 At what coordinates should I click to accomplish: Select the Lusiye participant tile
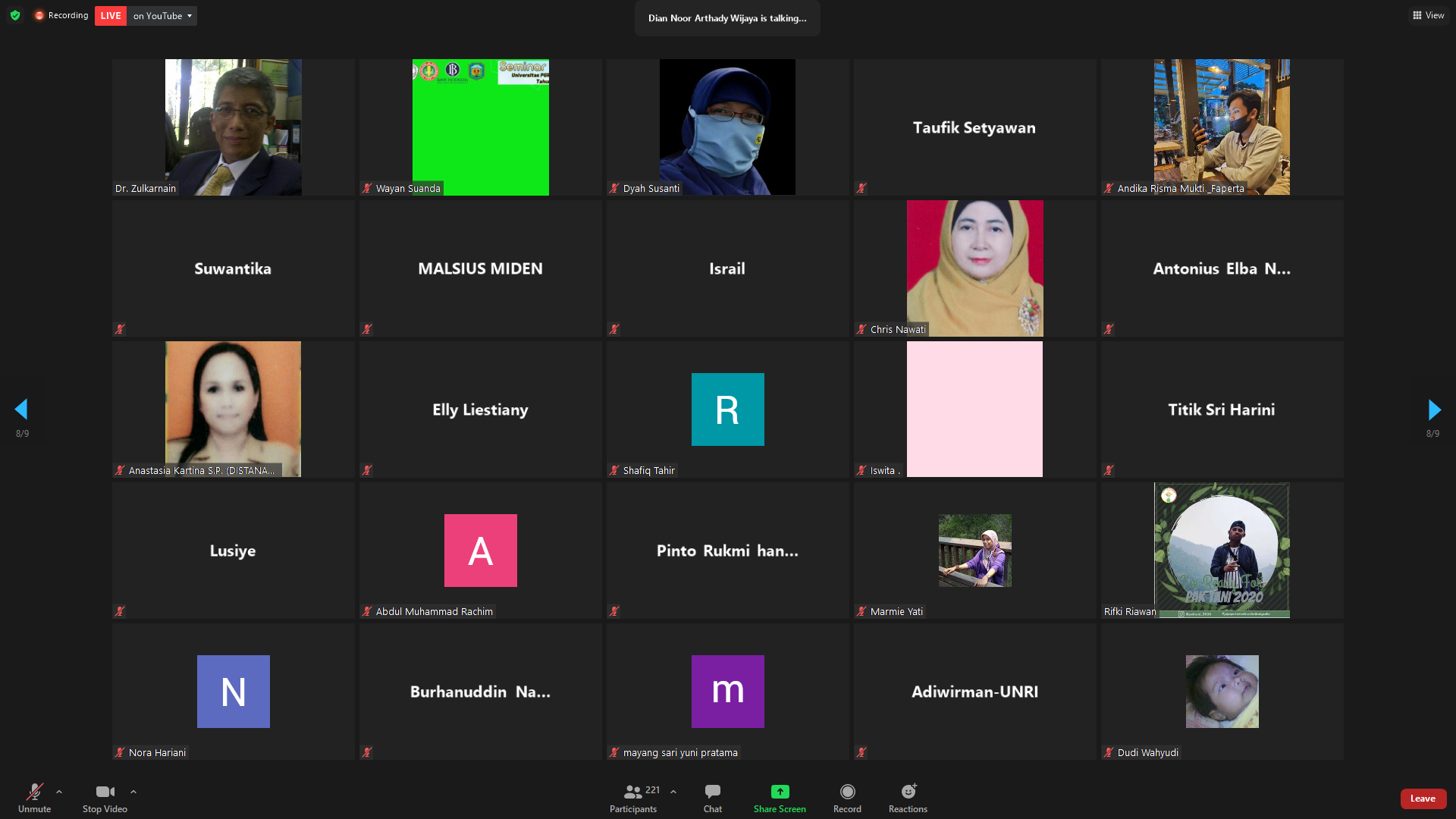pos(234,550)
